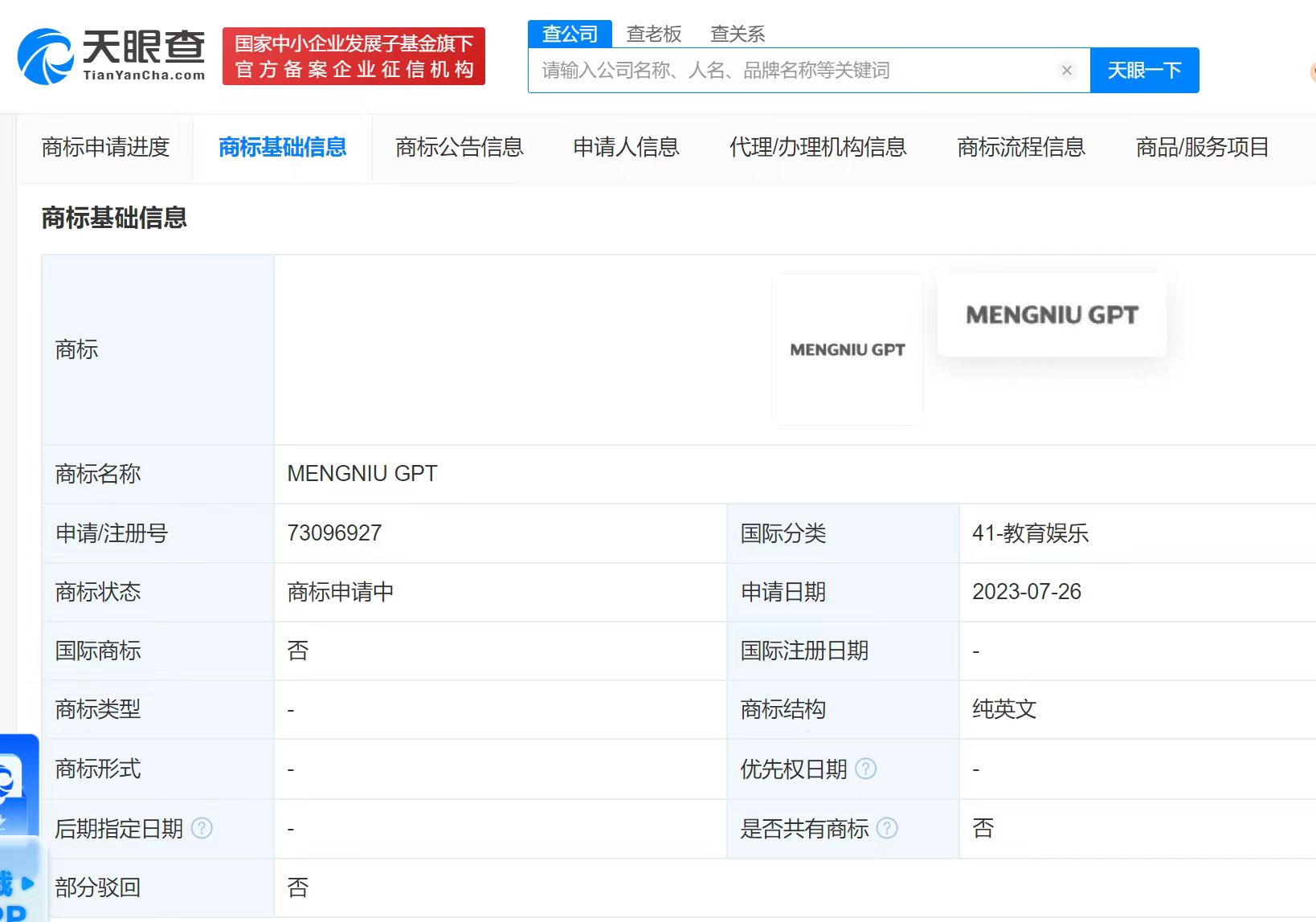The width and height of the screenshot is (1316, 922).
Task: Go to 申请人信息 section tab
Action: (626, 147)
